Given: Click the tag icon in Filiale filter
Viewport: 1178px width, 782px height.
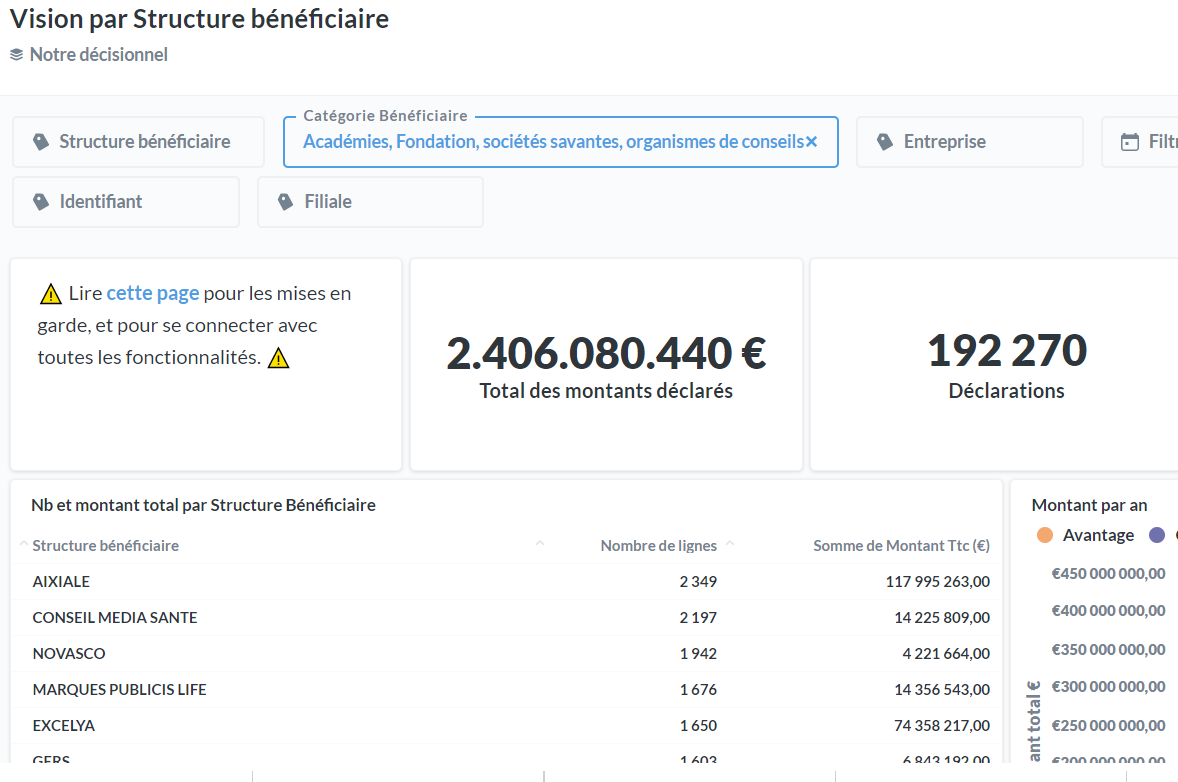Looking at the screenshot, I should [x=286, y=202].
